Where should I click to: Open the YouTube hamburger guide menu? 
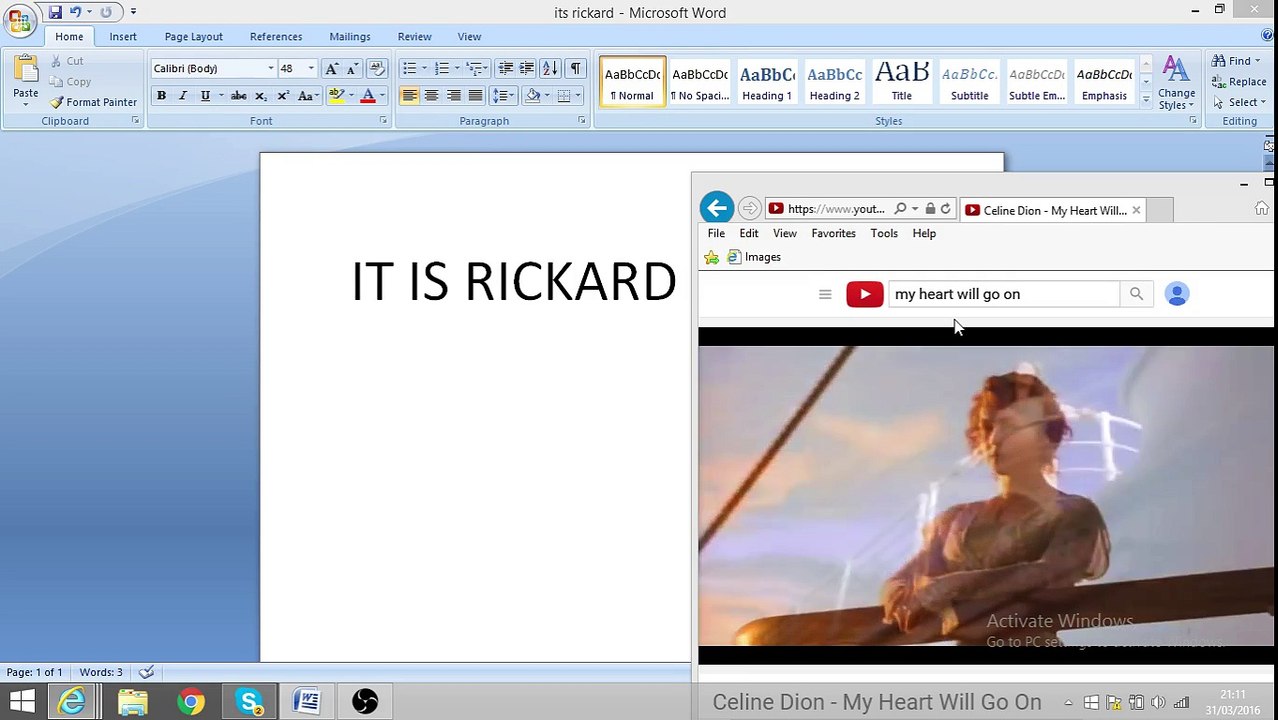pos(825,294)
